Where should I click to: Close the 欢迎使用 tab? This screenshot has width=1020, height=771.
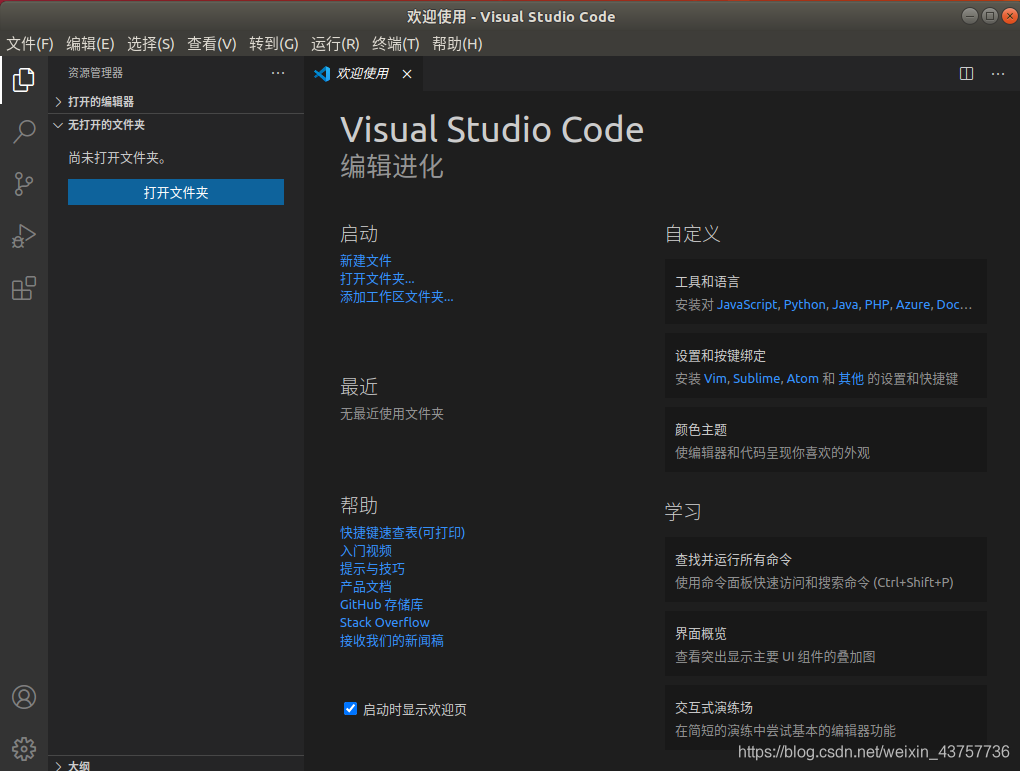tap(407, 74)
